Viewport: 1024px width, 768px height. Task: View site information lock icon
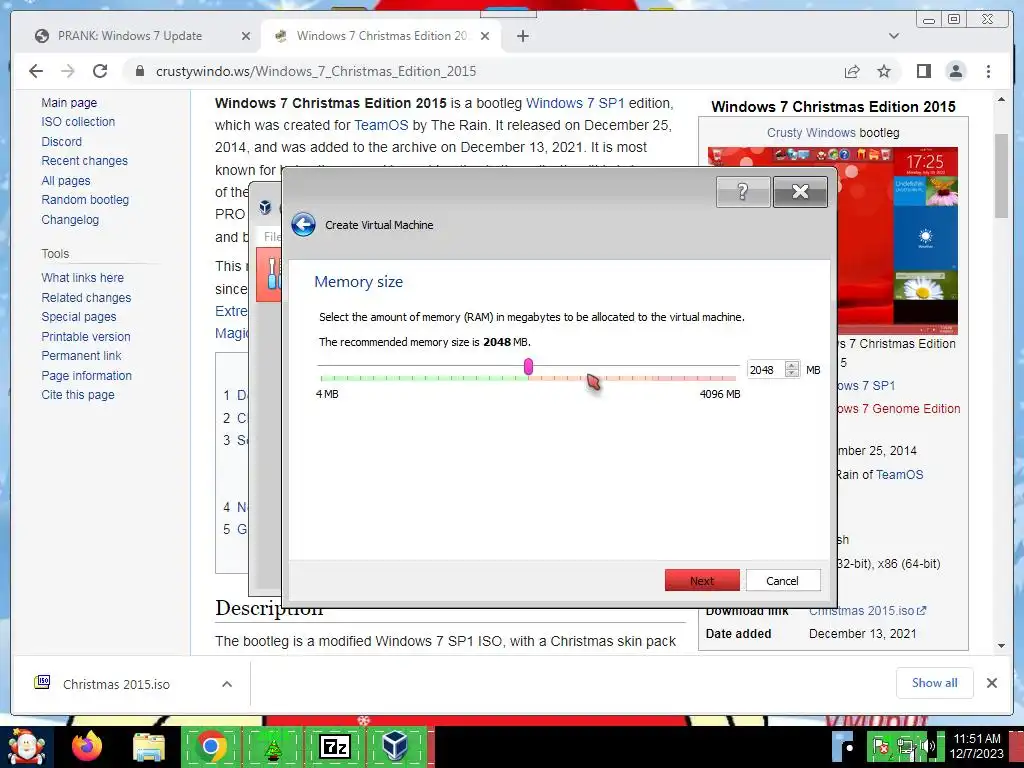pyautogui.click(x=139, y=71)
